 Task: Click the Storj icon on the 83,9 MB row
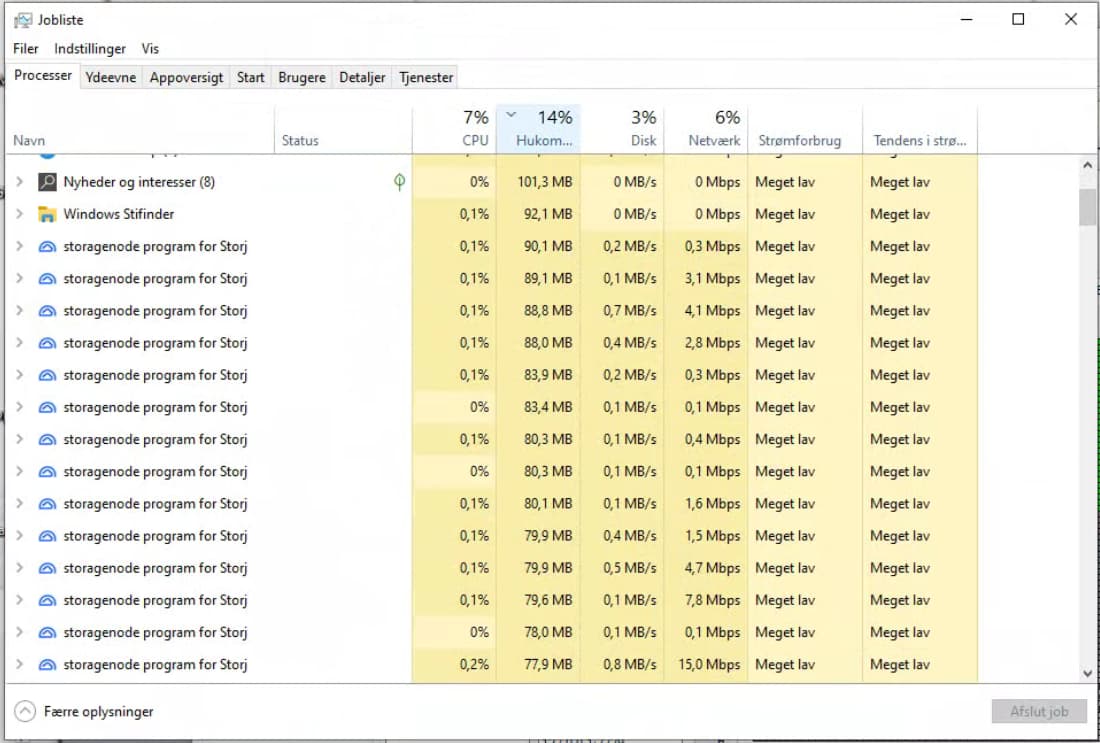[47, 375]
